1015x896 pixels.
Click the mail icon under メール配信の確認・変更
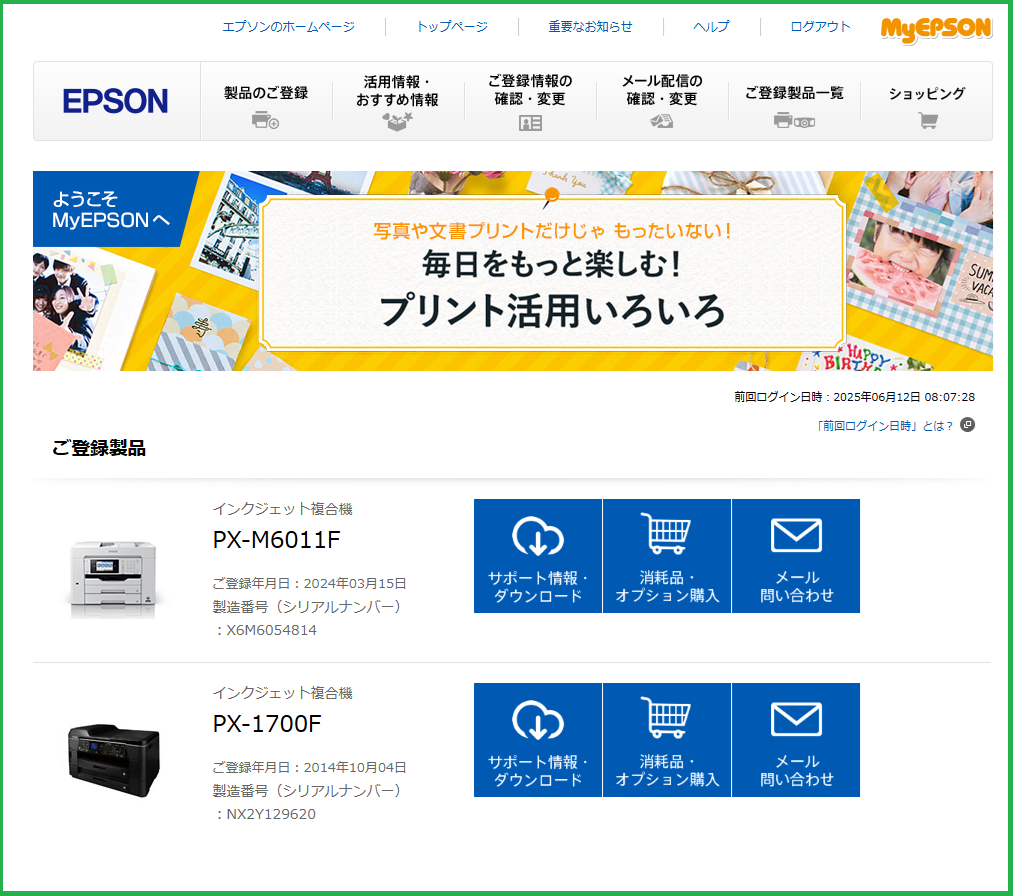click(662, 121)
